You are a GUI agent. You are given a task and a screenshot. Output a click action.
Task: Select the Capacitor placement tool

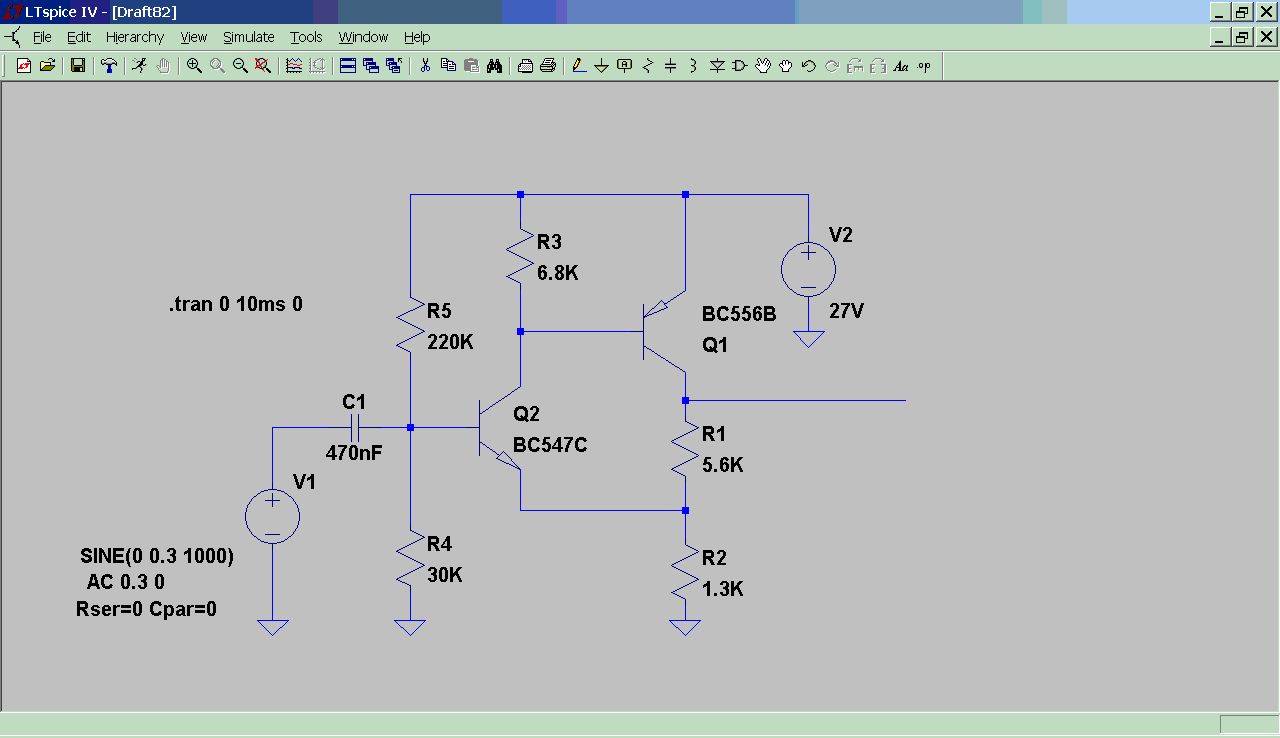670,66
